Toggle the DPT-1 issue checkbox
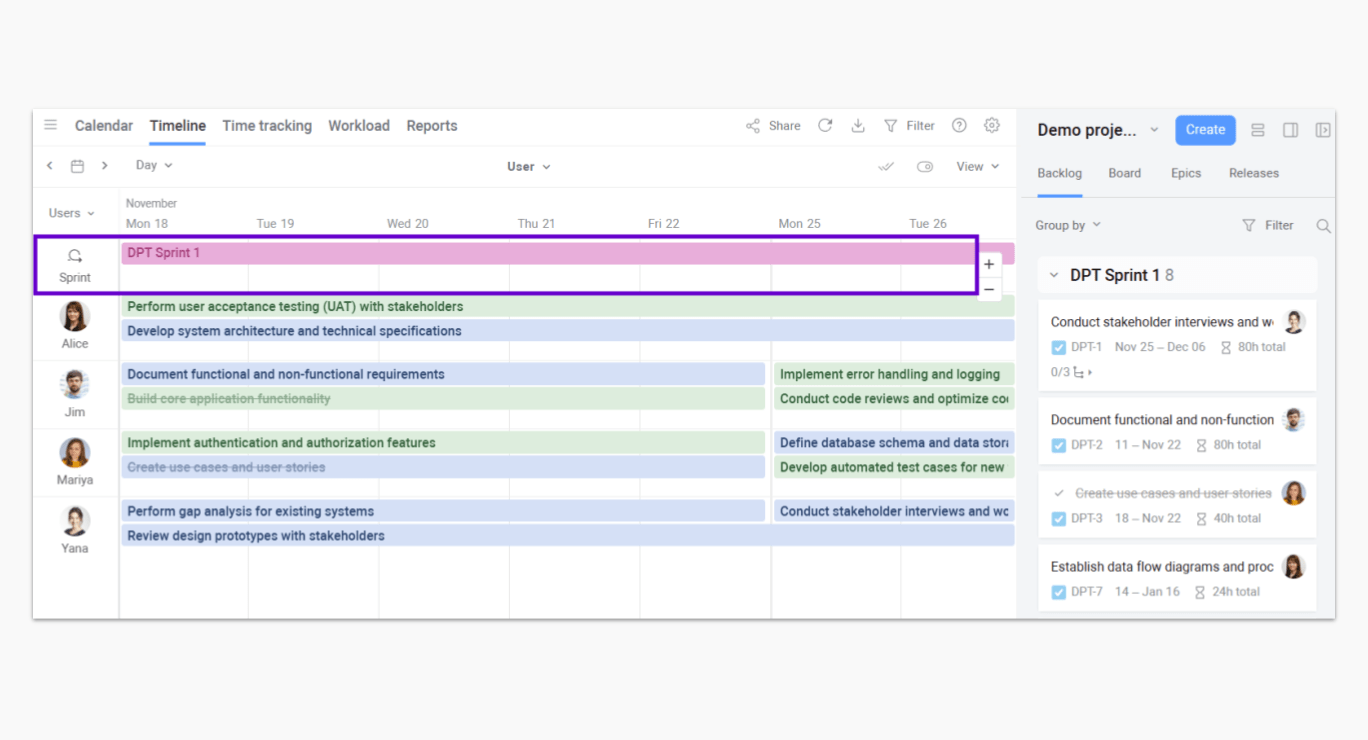Image resolution: width=1368 pixels, height=740 pixels. [x=1059, y=347]
